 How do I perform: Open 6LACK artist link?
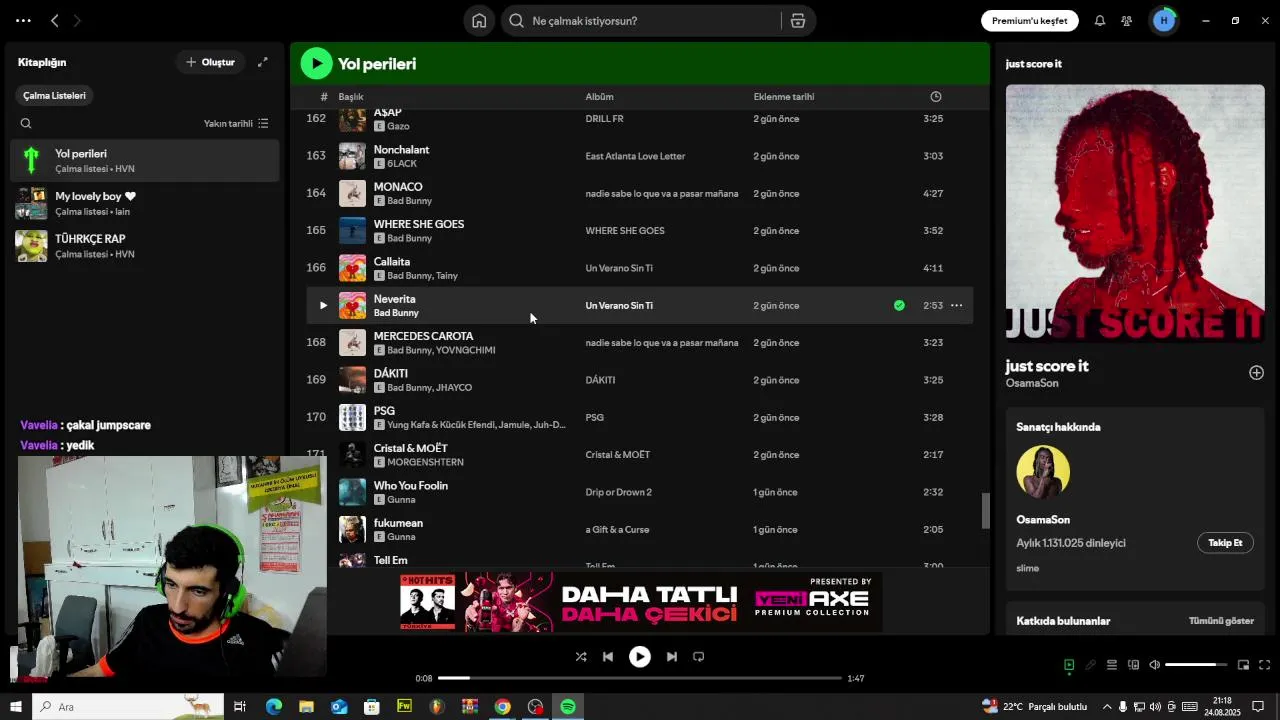tap(402, 164)
